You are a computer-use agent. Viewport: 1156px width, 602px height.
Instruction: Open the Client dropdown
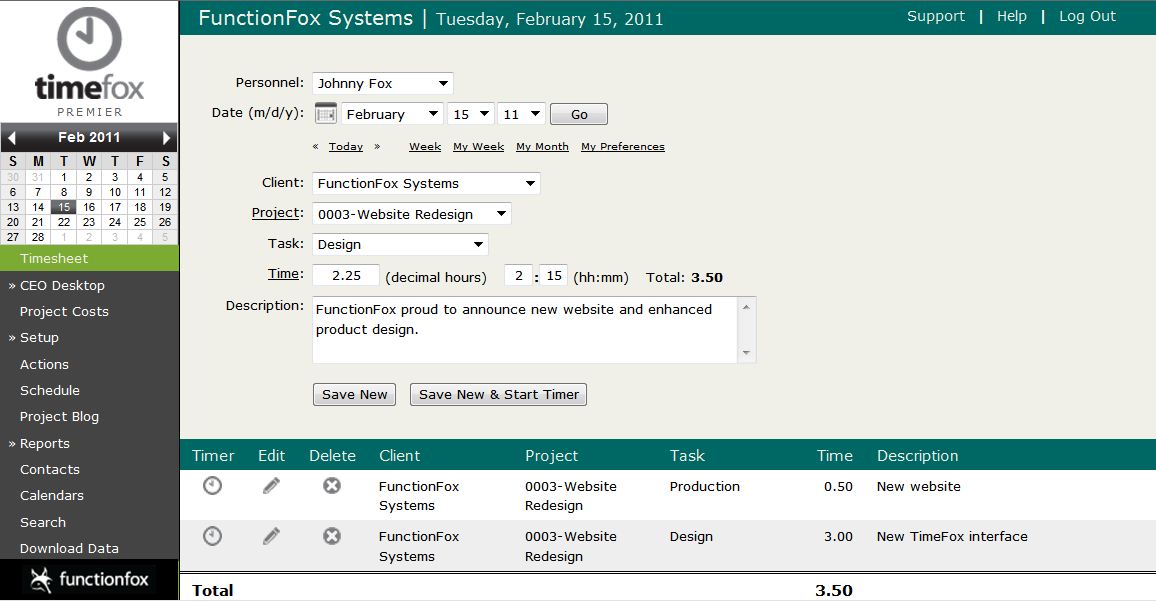tap(426, 183)
